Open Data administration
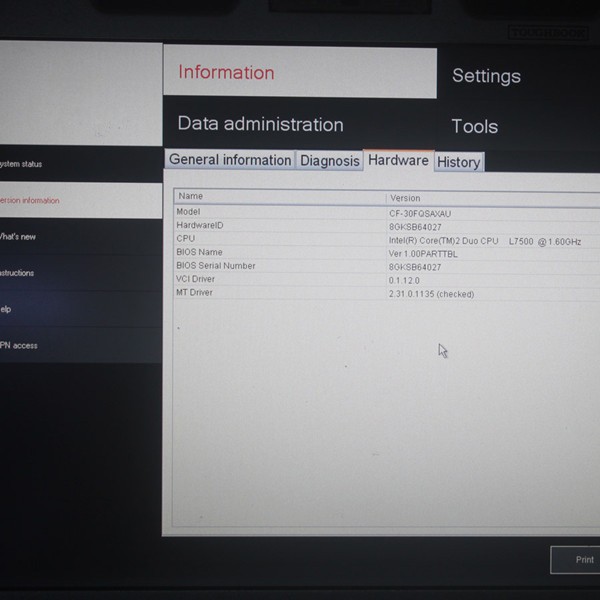Screen dimensions: 600x600 tap(260, 124)
